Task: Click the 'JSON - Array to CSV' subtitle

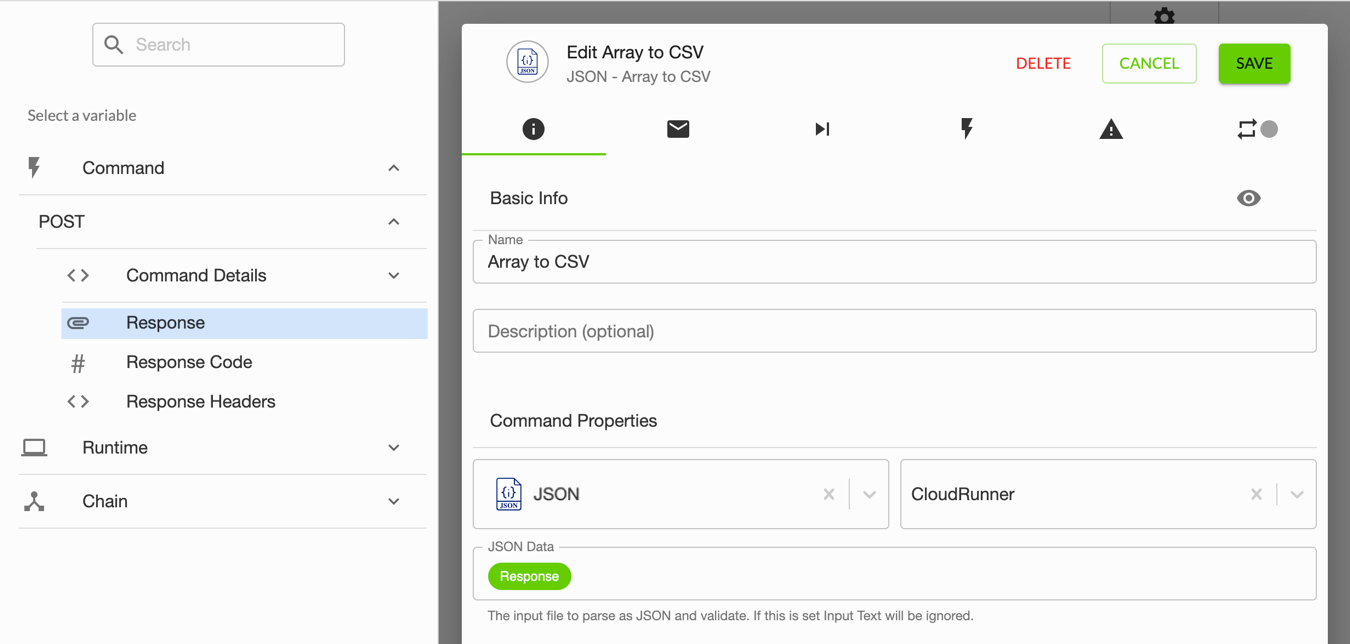Action: pos(638,76)
